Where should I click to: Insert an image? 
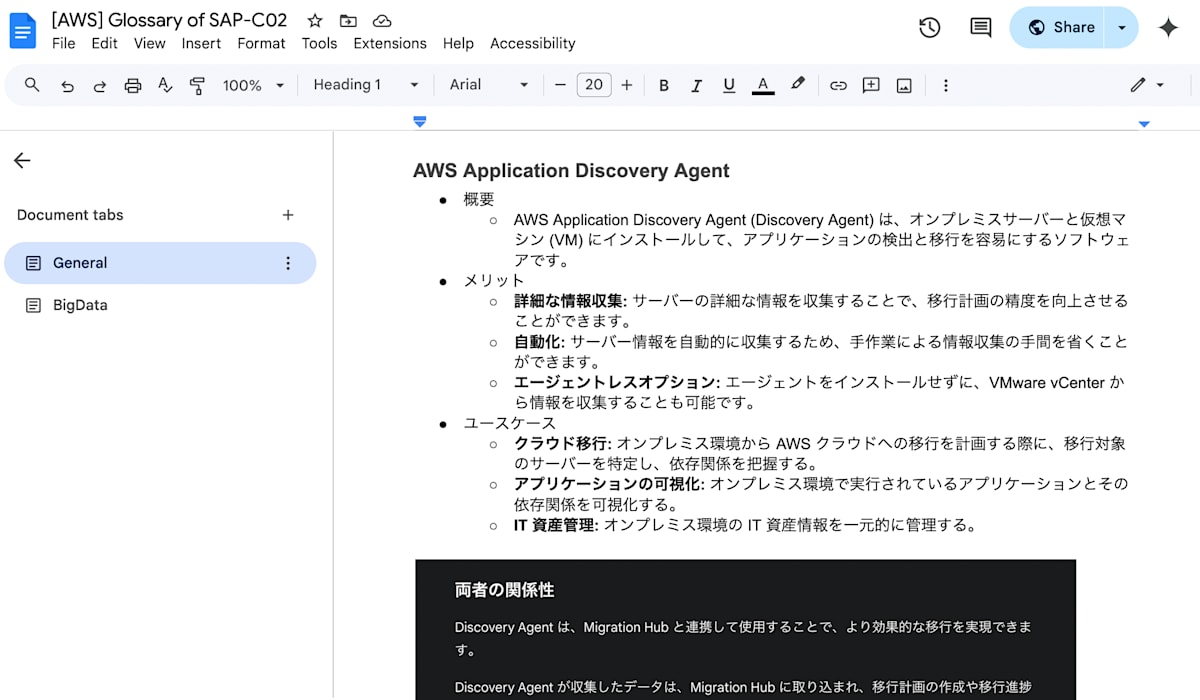(x=904, y=86)
